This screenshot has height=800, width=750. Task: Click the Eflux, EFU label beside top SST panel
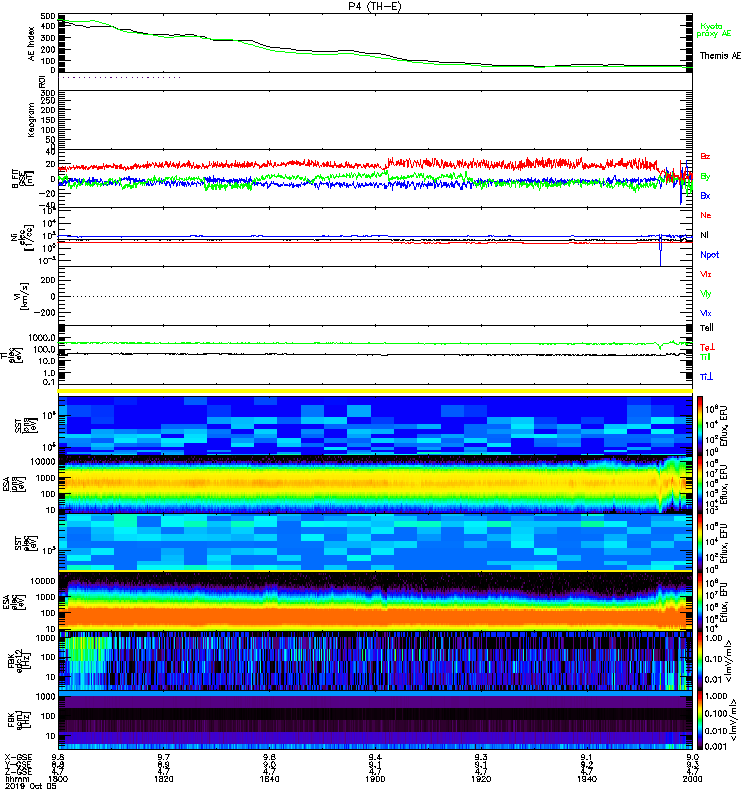pos(723,426)
